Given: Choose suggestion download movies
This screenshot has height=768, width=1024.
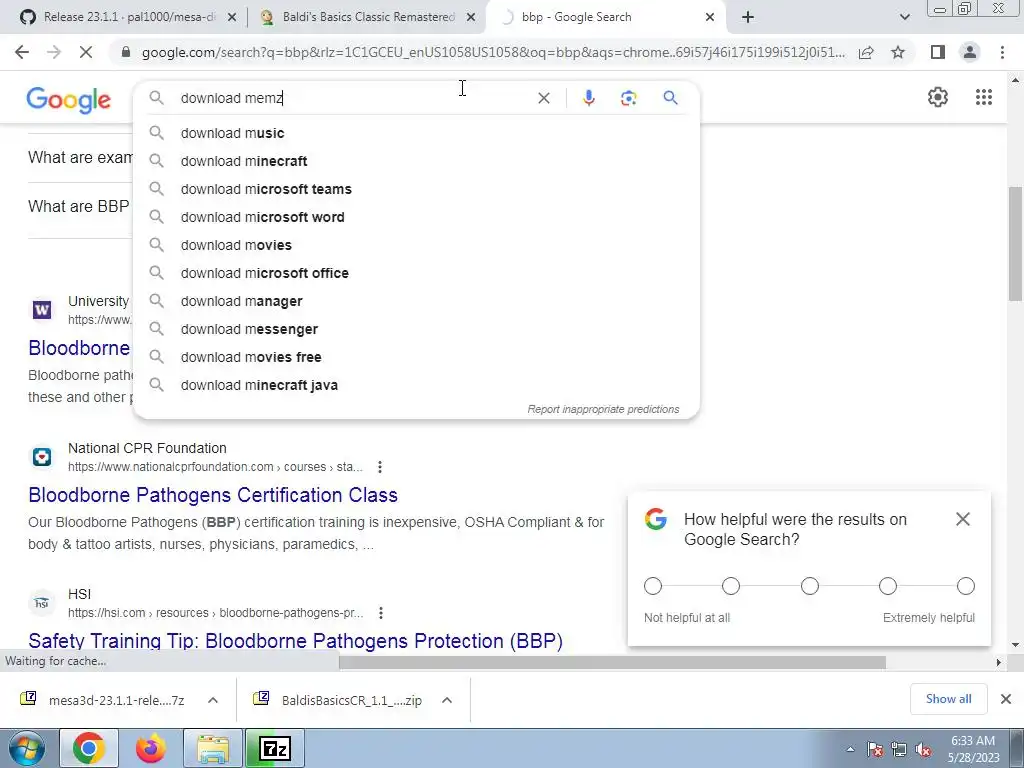Looking at the screenshot, I should click(417, 246).
